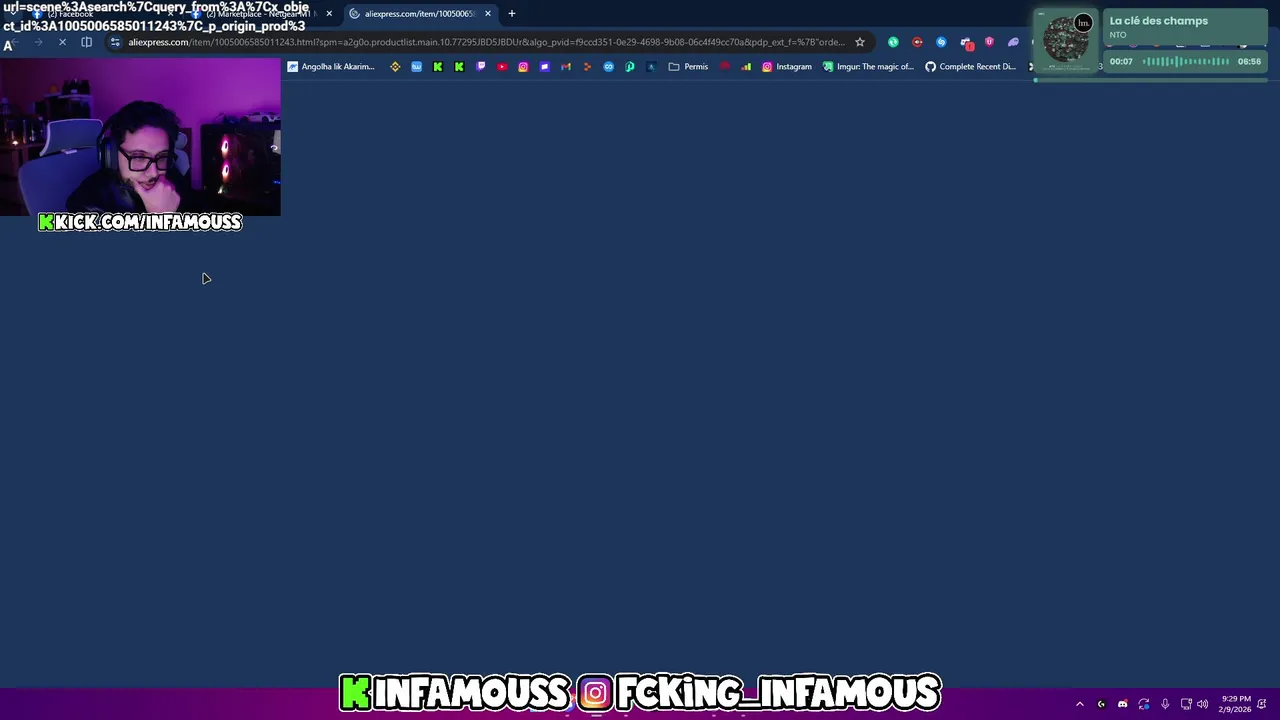Open the Imgur: The magic of bookmark

click(869, 67)
